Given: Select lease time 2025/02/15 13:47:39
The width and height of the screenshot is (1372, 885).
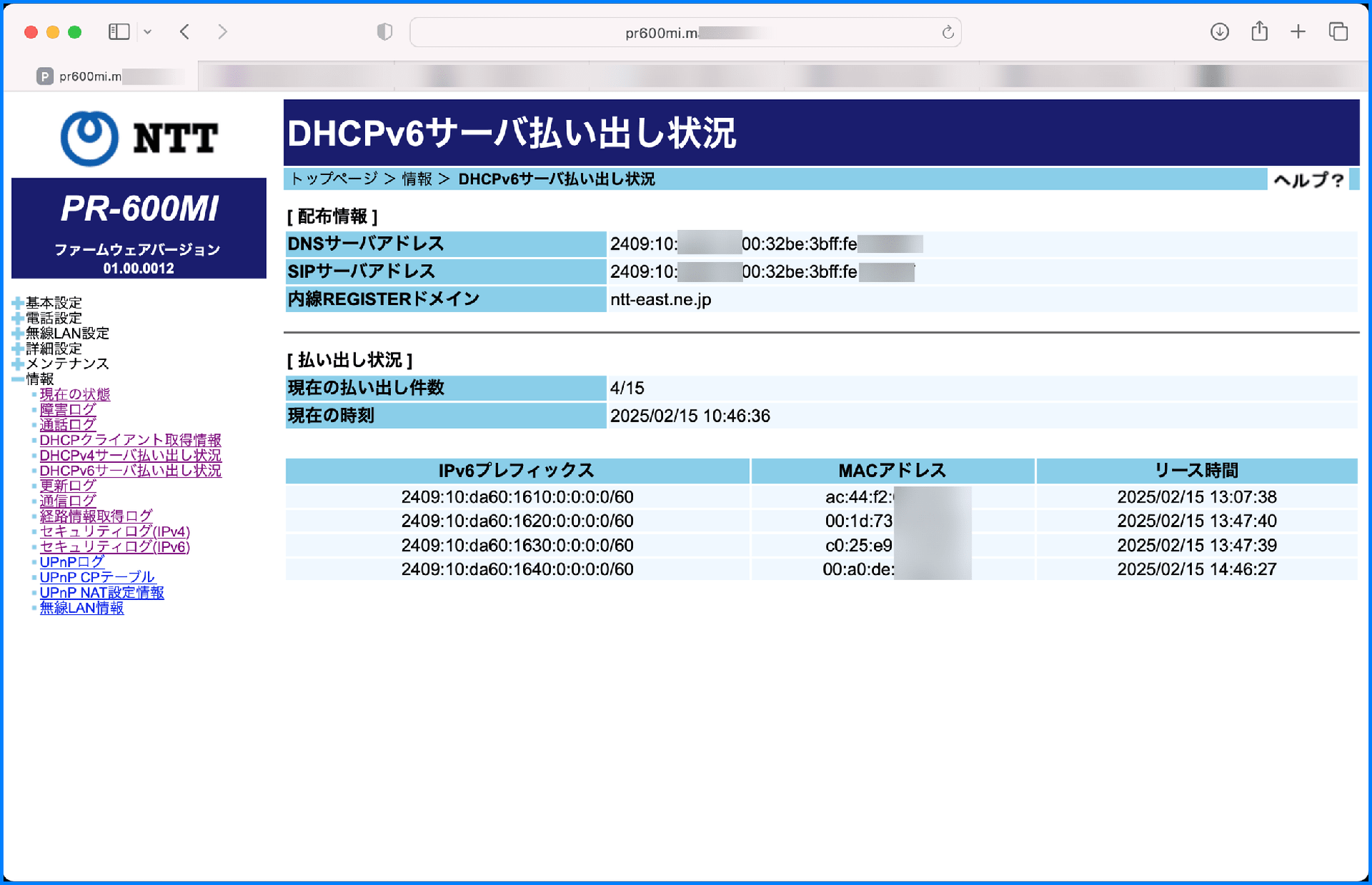Looking at the screenshot, I should (x=1197, y=546).
